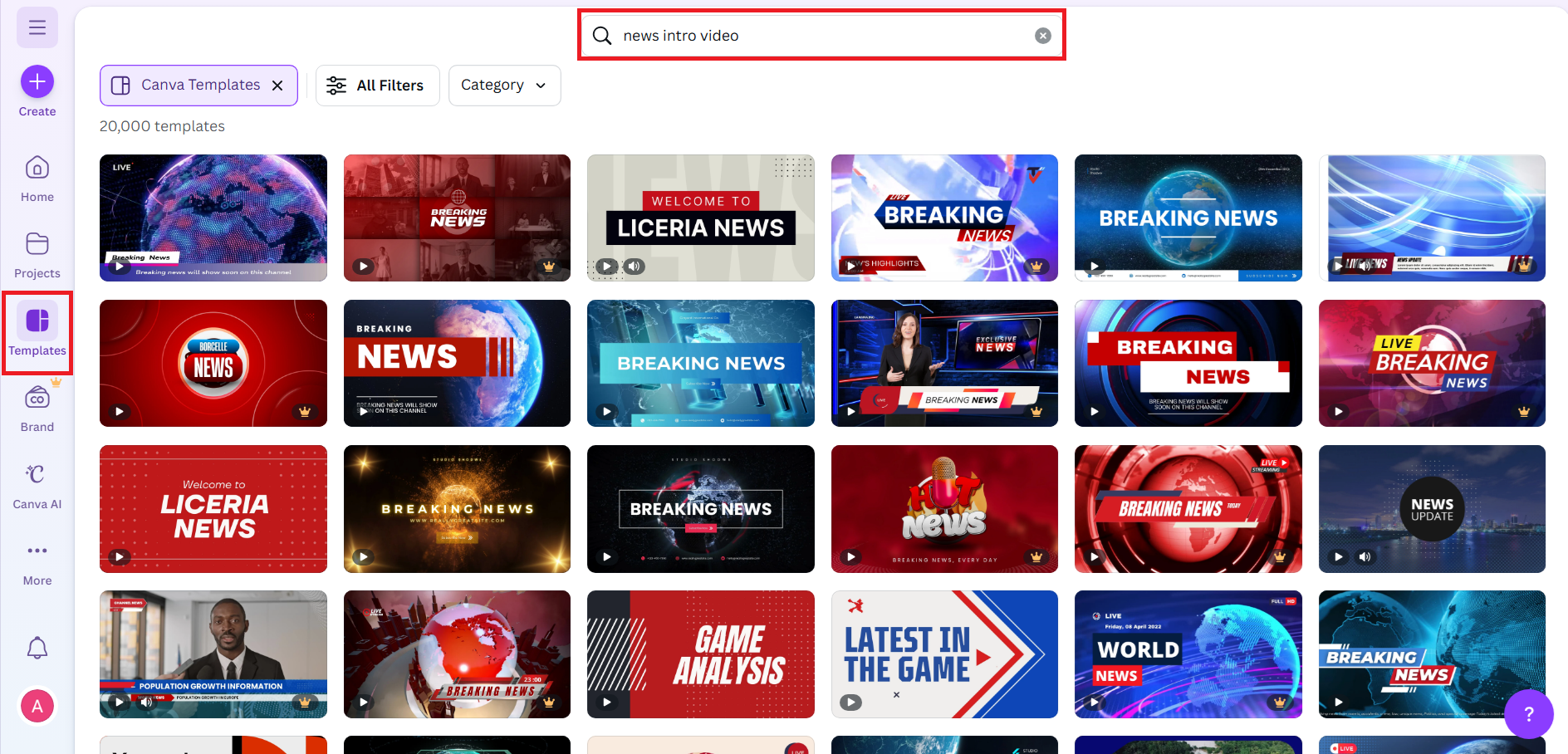The height and width of the screenshot is (754, 1568).
Task: Play the Hot News template preview
Action: pyautogui.click(x=850, y=557)
